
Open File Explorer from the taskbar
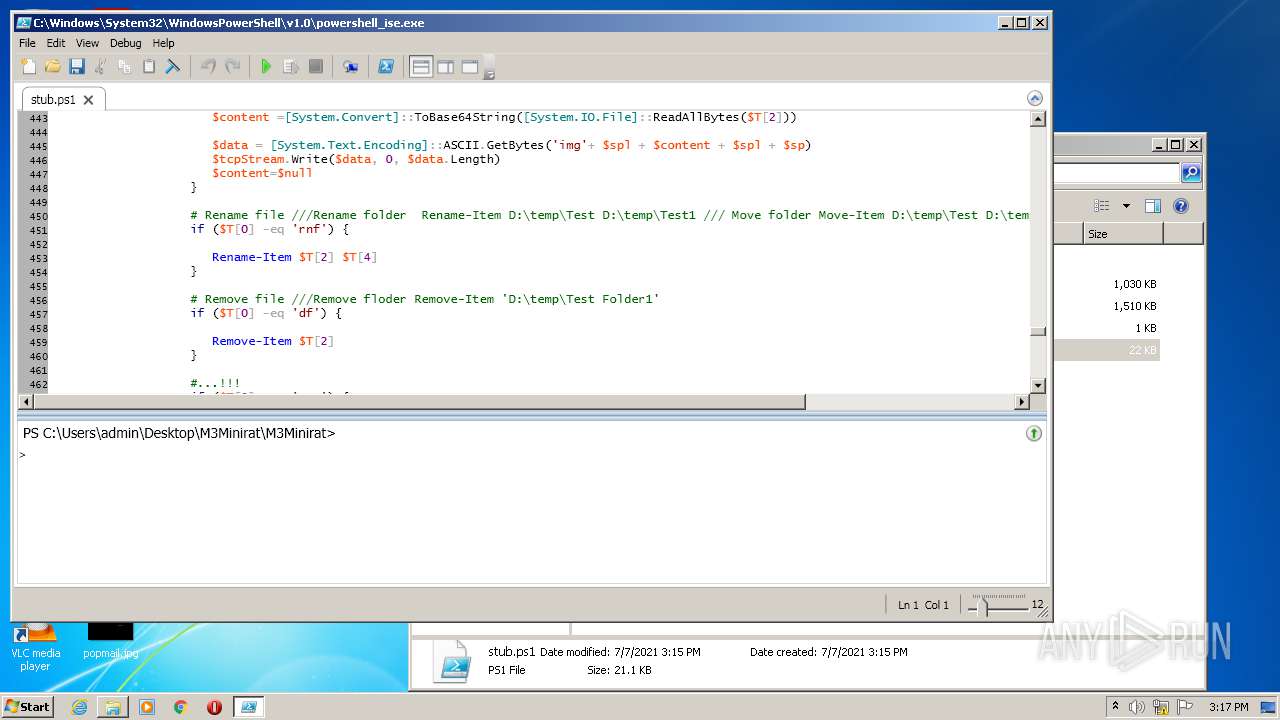[x=113, y=706]
